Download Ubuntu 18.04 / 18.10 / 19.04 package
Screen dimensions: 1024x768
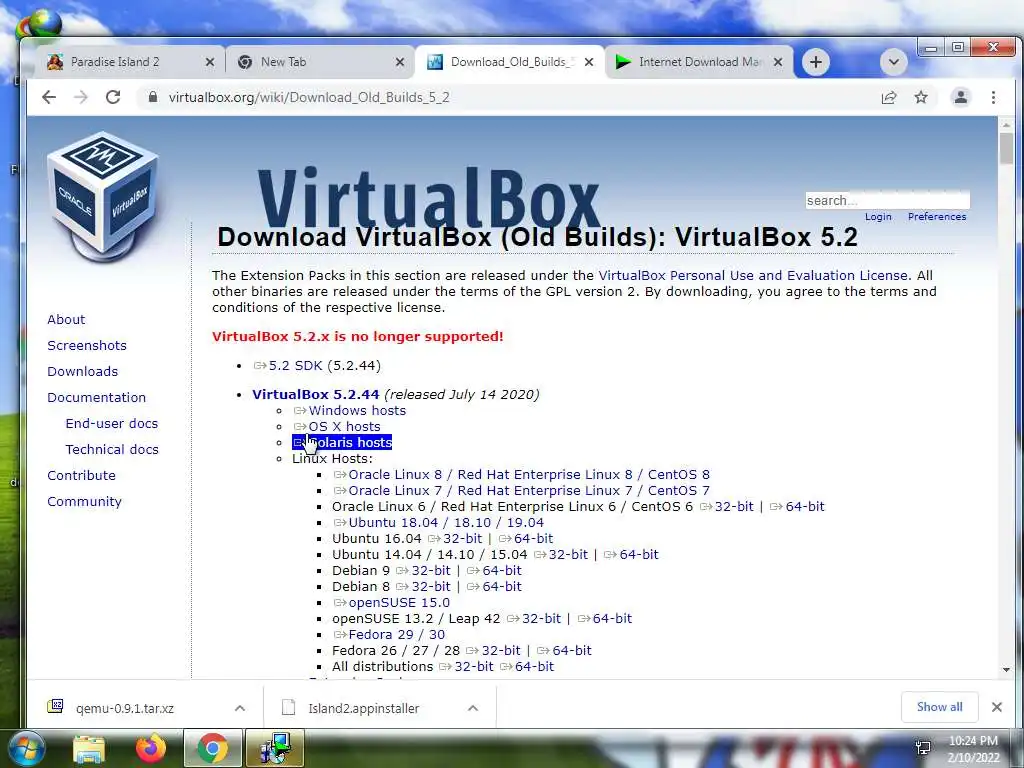[438, 522]
